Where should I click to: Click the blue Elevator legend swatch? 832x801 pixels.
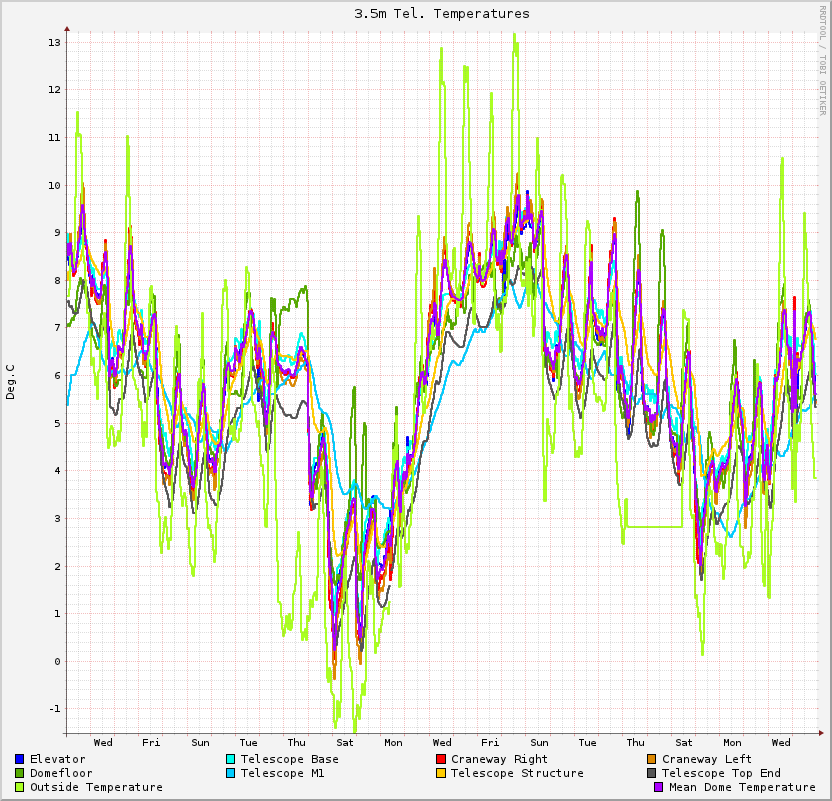20,759
